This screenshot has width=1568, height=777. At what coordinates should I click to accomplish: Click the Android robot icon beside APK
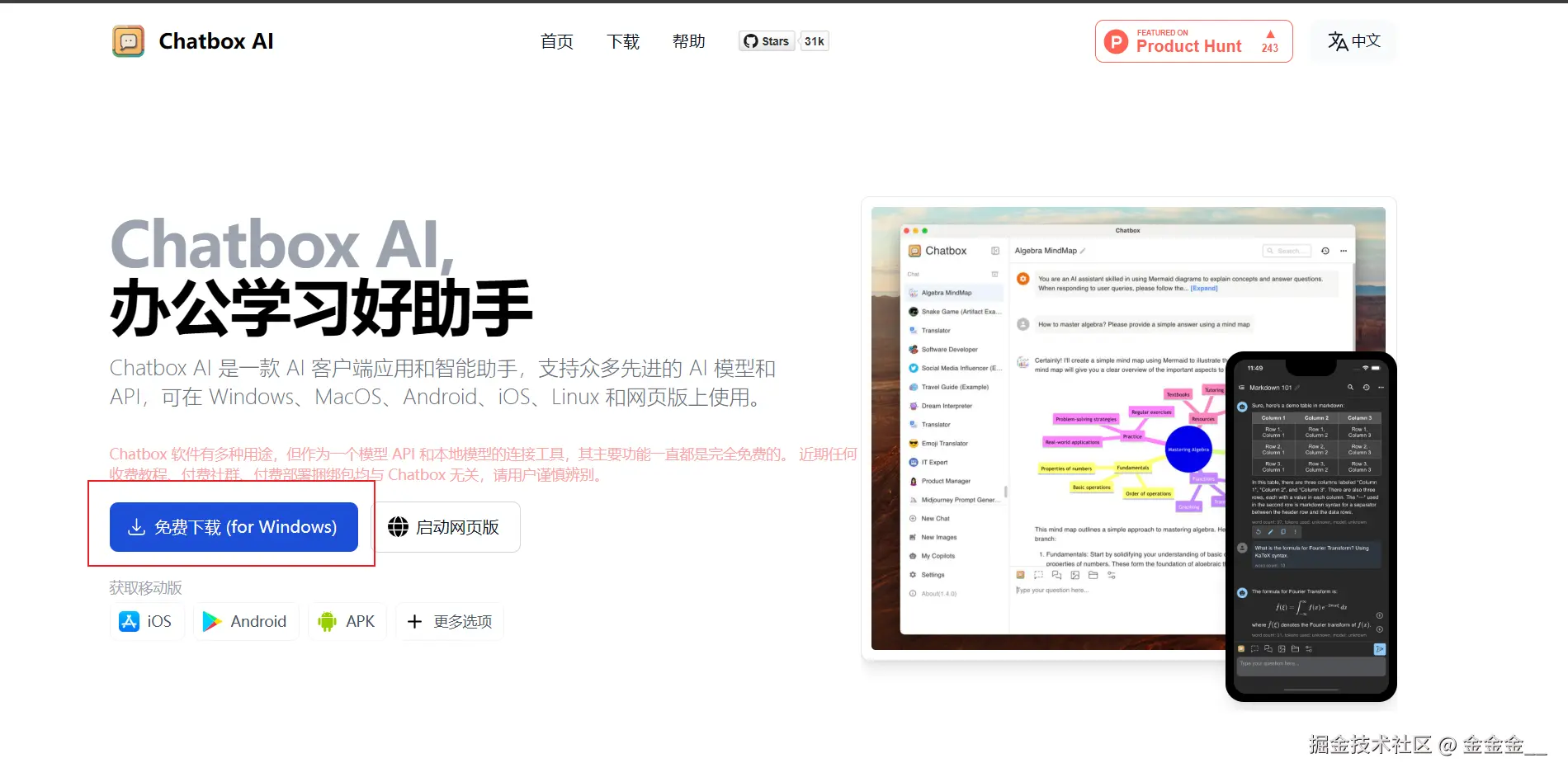(x=327, y=621)
